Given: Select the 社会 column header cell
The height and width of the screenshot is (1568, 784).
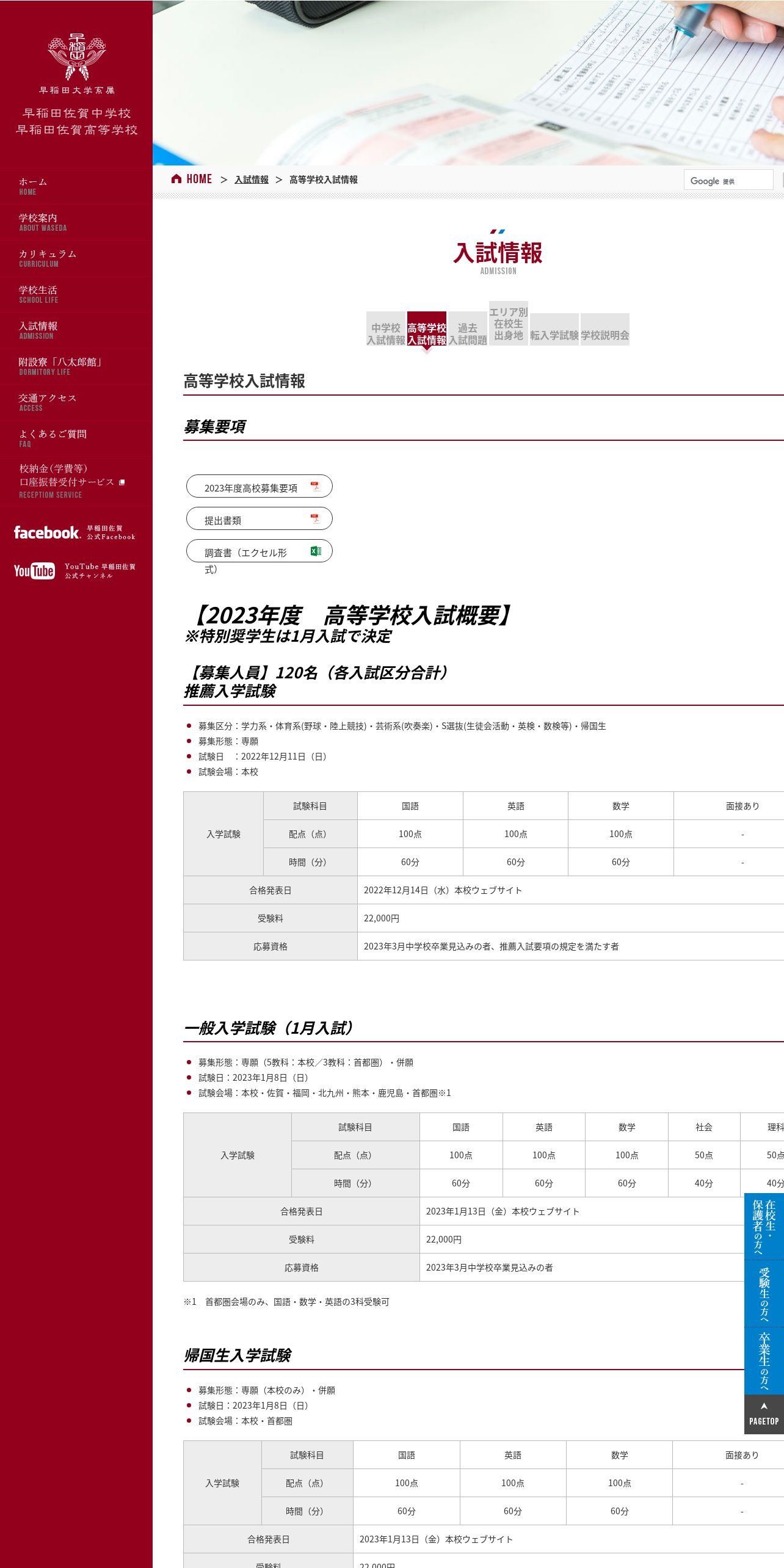Looking at the screenshot, I should pos(704,1127).
